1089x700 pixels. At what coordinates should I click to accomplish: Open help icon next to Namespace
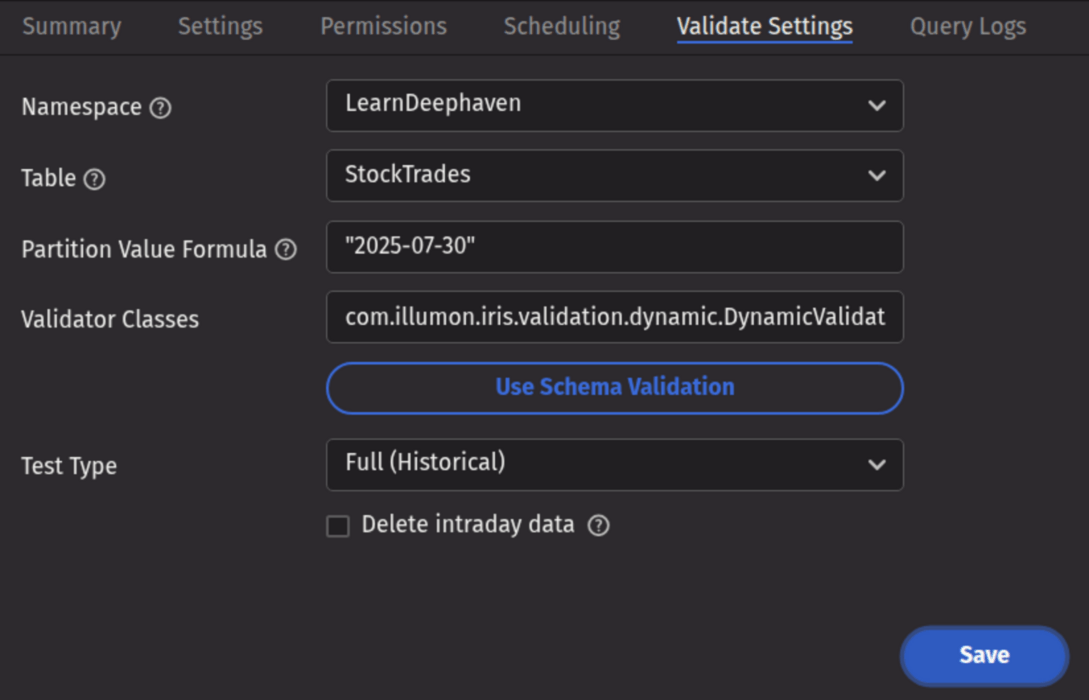160,108
